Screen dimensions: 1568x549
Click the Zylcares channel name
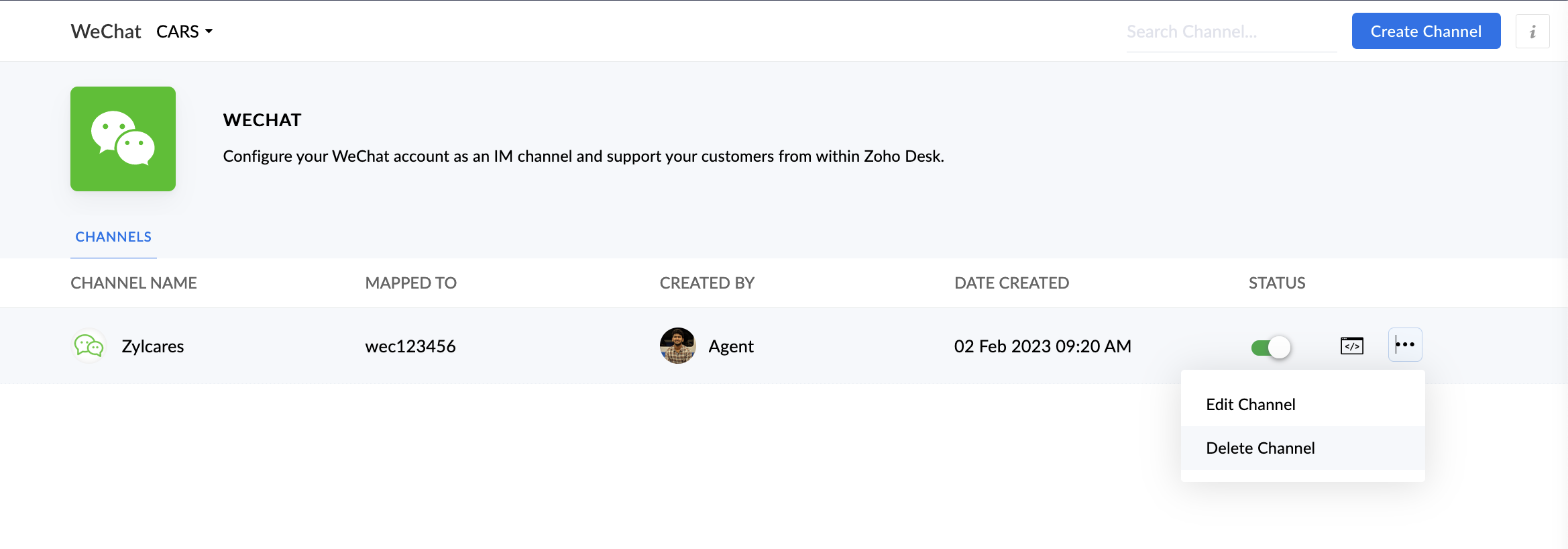click(153, 346)
